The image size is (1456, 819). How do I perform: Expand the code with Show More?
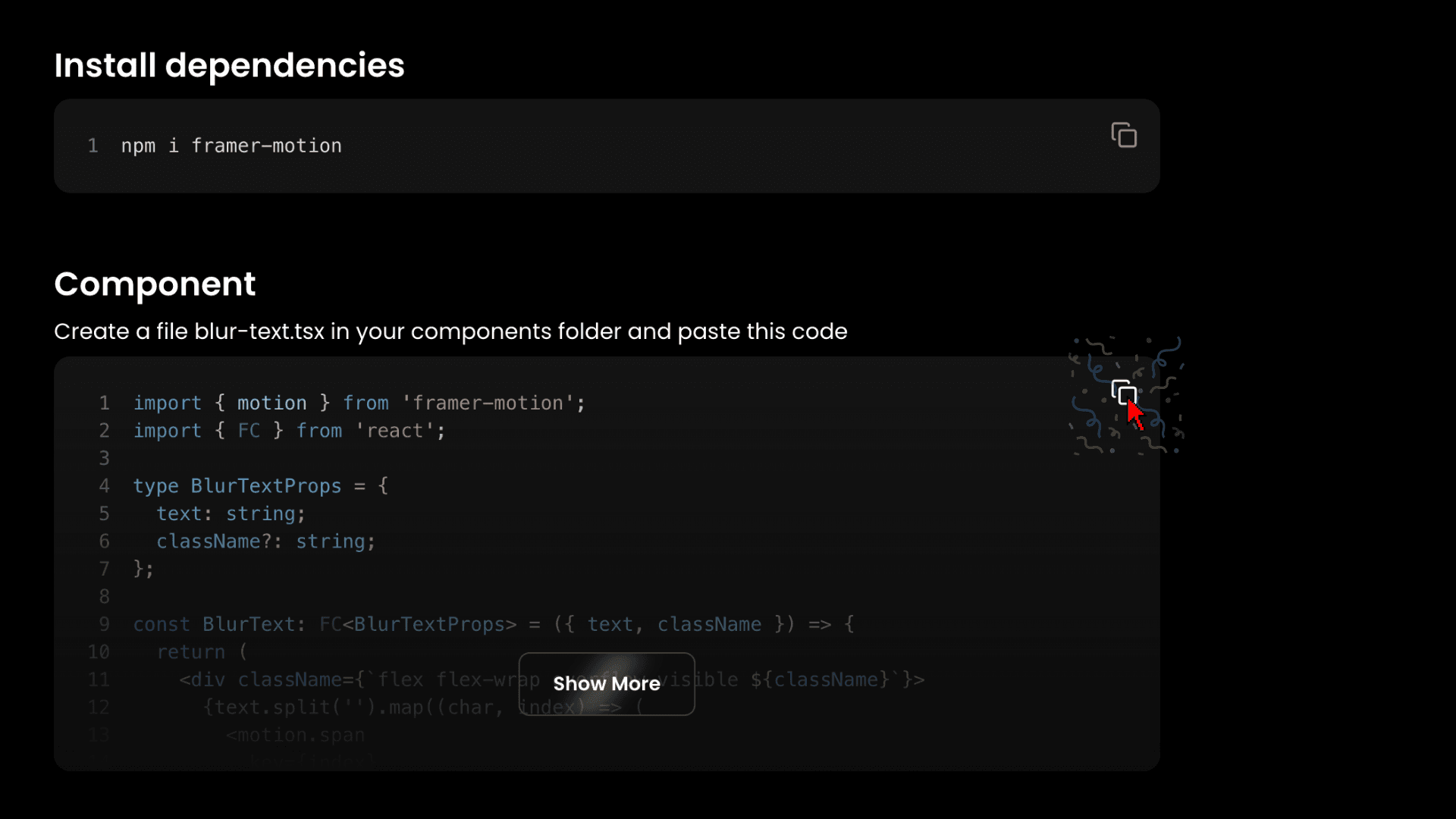coord(607,683)
